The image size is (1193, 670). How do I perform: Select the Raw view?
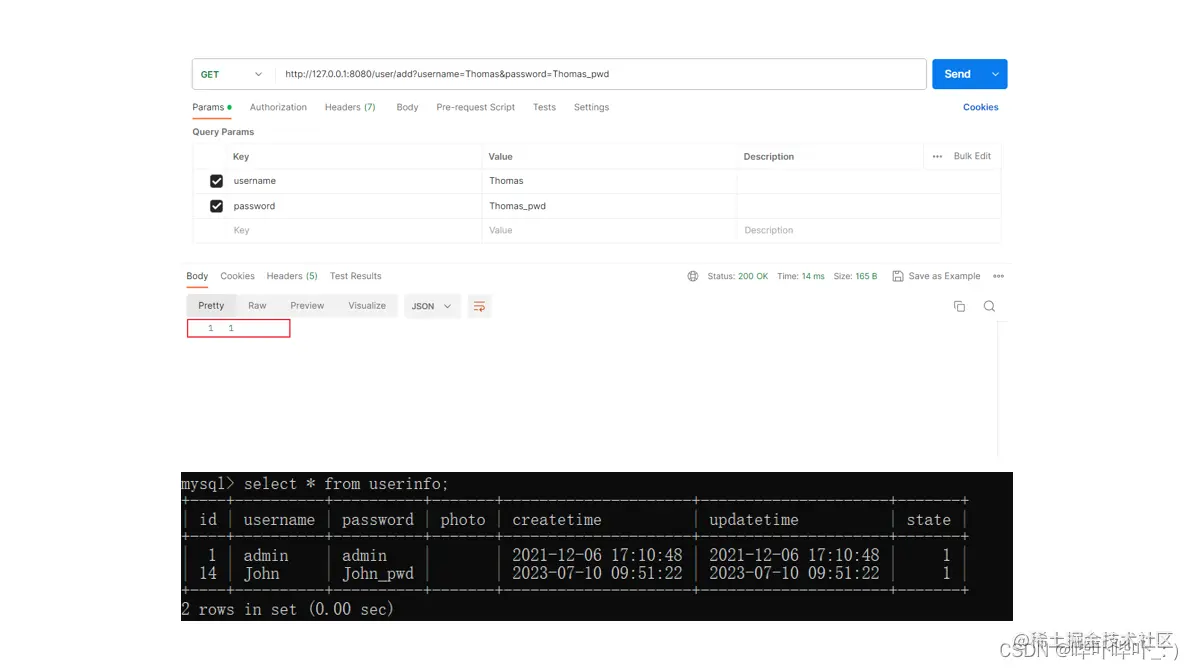point(257,306)
